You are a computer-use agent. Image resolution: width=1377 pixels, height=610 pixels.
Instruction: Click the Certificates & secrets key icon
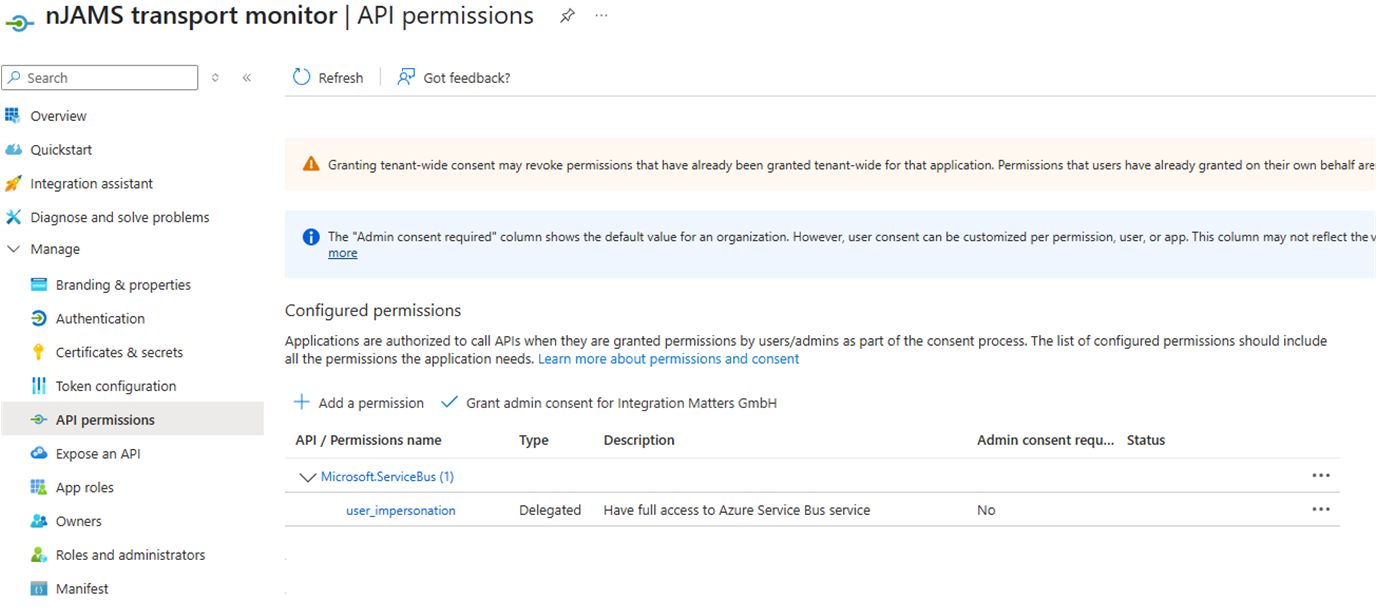39,352
